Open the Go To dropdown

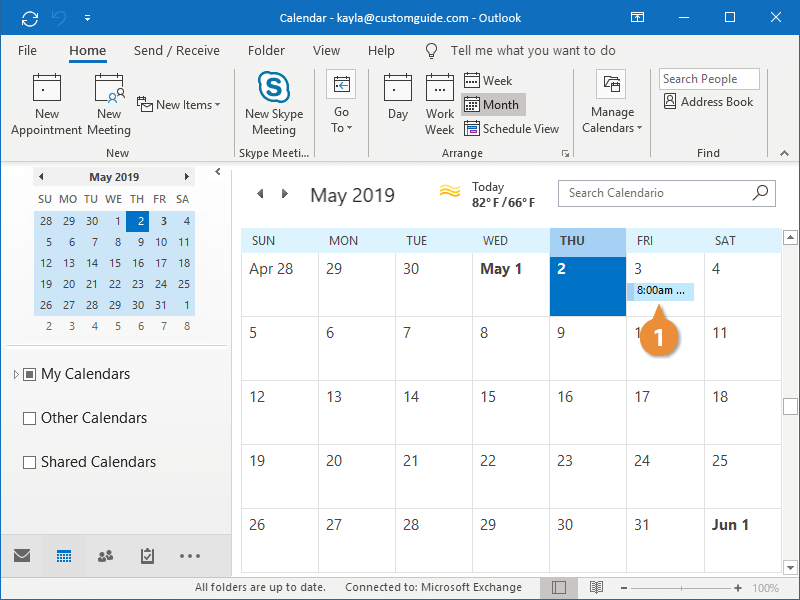pyautogui.click(x=341, y=104)
